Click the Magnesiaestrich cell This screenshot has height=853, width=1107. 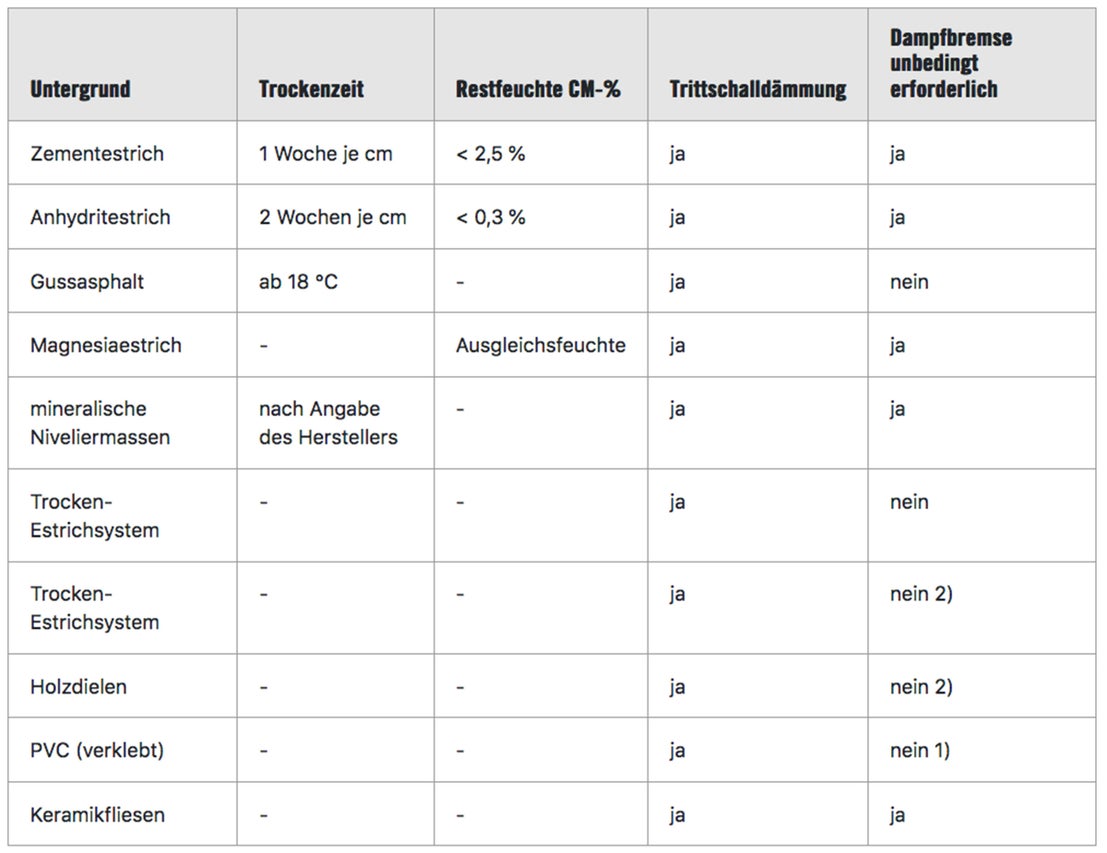click(x=106, y=345)
